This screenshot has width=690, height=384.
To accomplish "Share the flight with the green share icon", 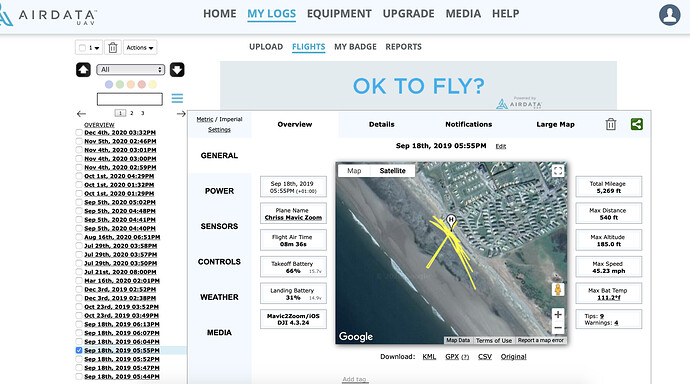I will click(x=636, y=124).
